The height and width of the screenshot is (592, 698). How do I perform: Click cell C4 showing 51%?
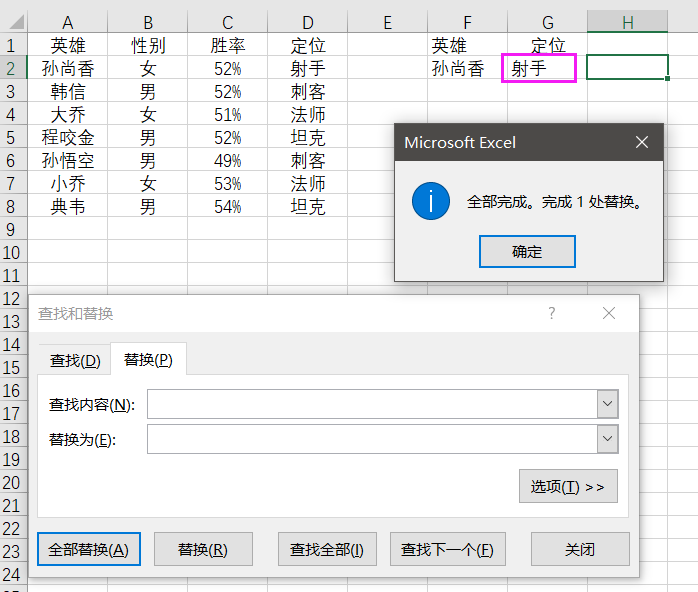point(227,114)
